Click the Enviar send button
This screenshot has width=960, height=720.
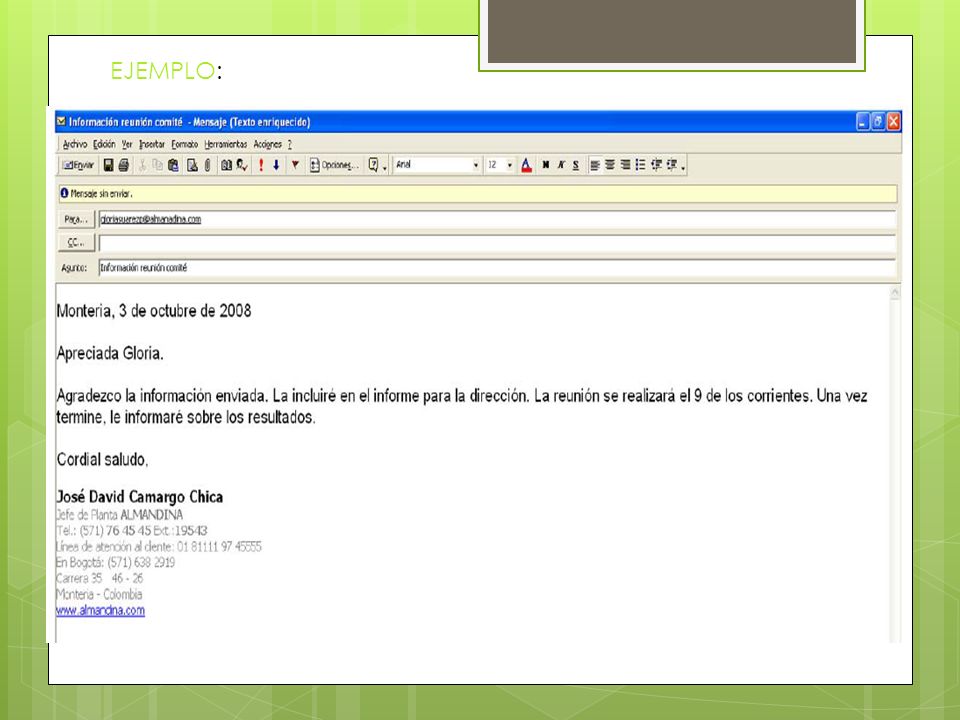(x=78, y=165)
